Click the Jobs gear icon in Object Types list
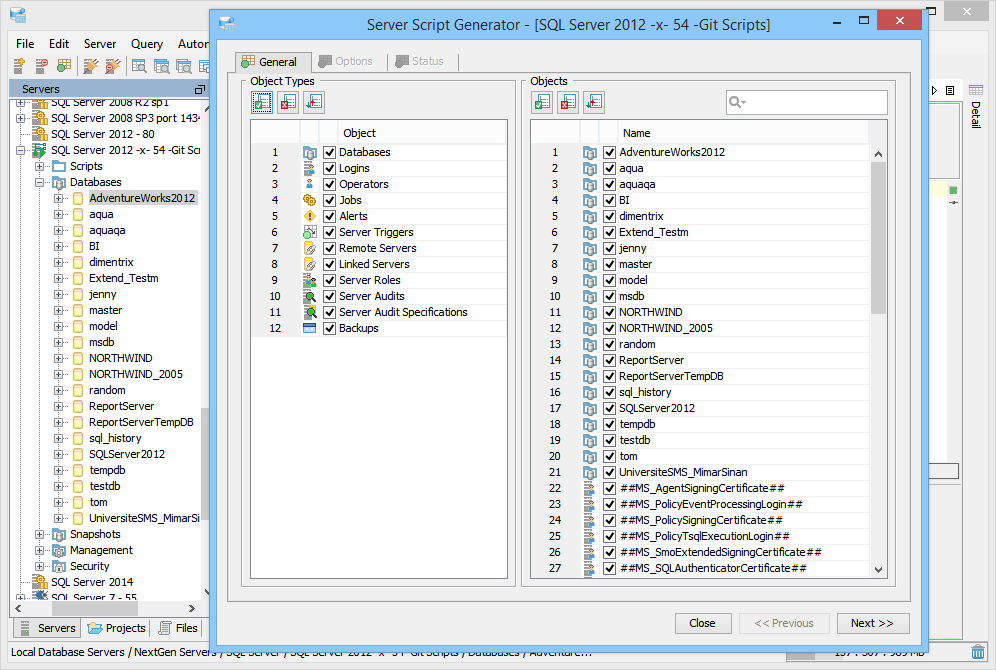The width and height of the screenshot is (996, 670). click(x=309, y=200)
